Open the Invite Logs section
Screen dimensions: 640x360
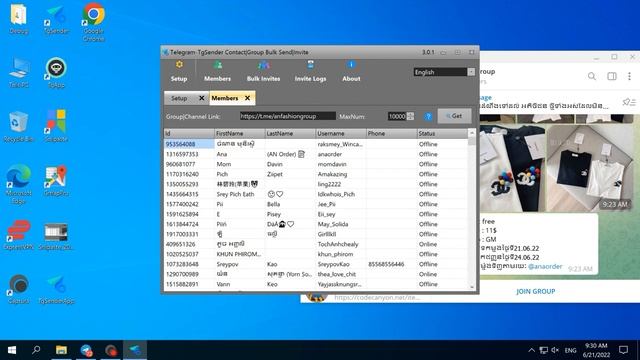point(310,71)
